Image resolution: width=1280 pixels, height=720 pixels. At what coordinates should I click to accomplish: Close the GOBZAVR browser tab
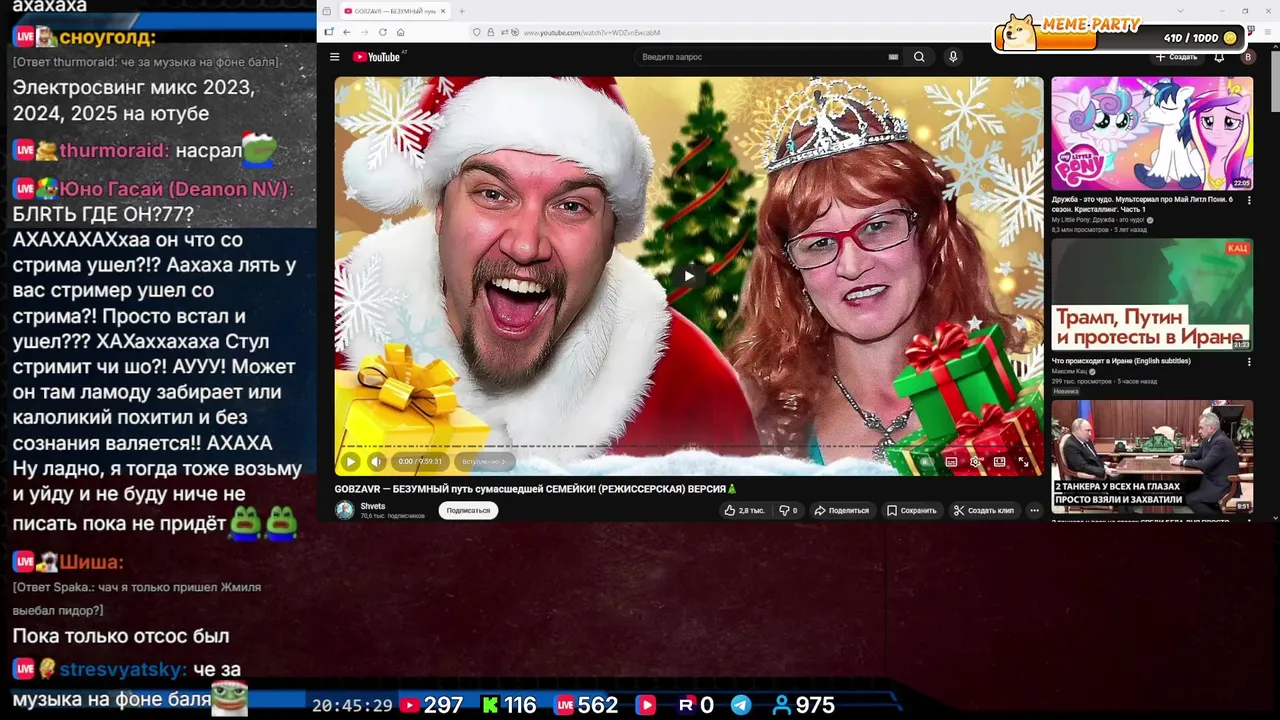click(443, 11)
